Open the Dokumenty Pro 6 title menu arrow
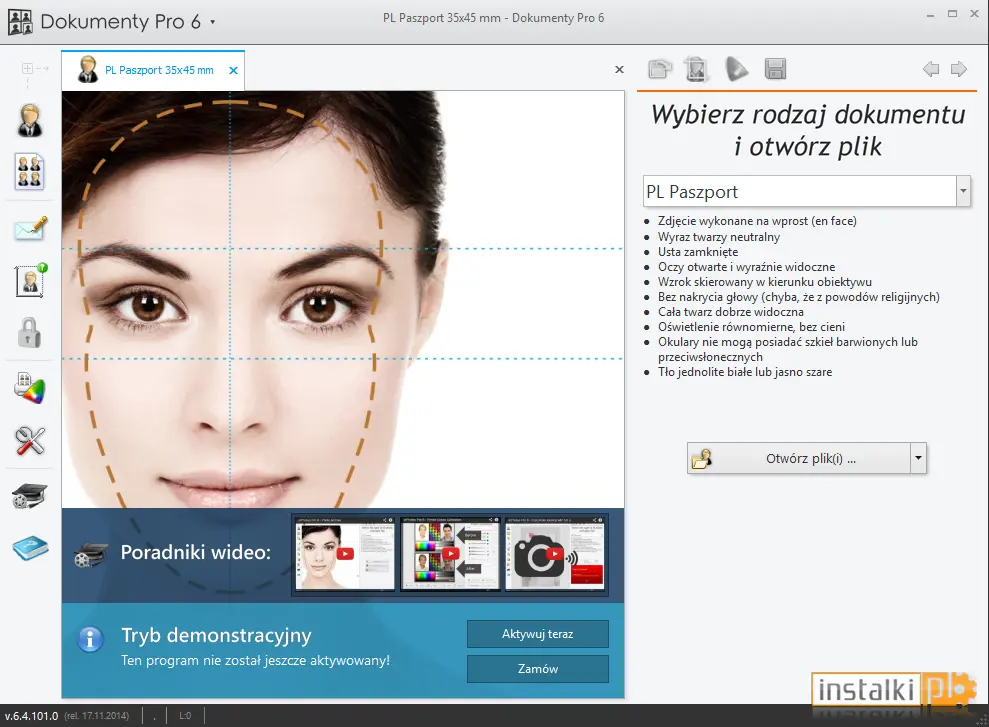 pyautogui.click(x=213, y=22)
